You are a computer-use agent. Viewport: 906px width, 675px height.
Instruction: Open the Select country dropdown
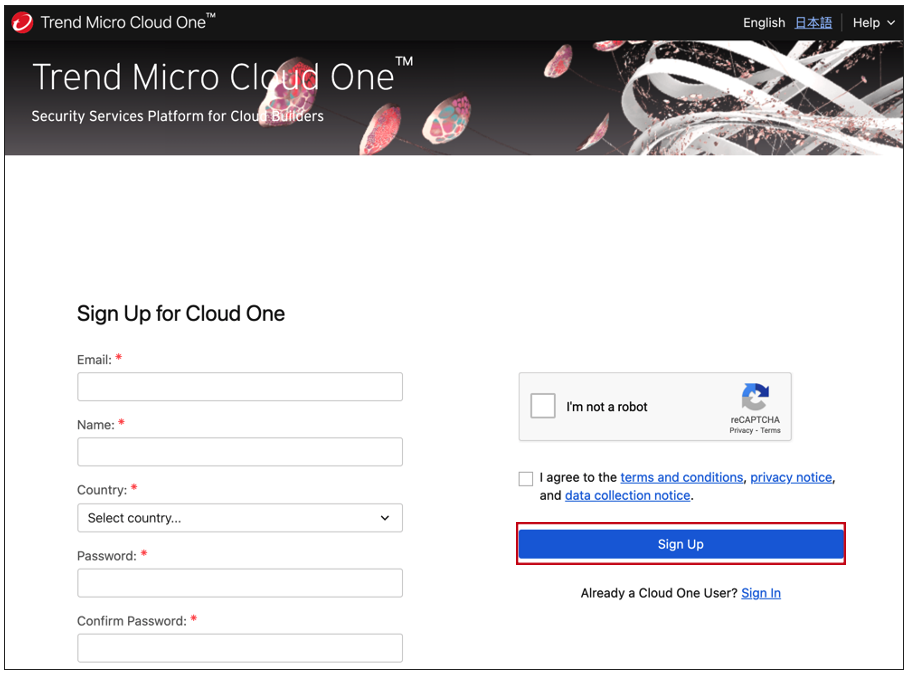click(240, 518)
